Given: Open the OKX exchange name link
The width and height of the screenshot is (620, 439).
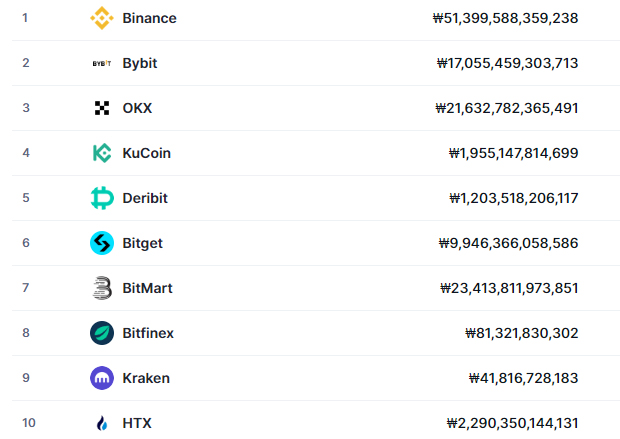Looking at the screenshot, I should click(137, 108).
